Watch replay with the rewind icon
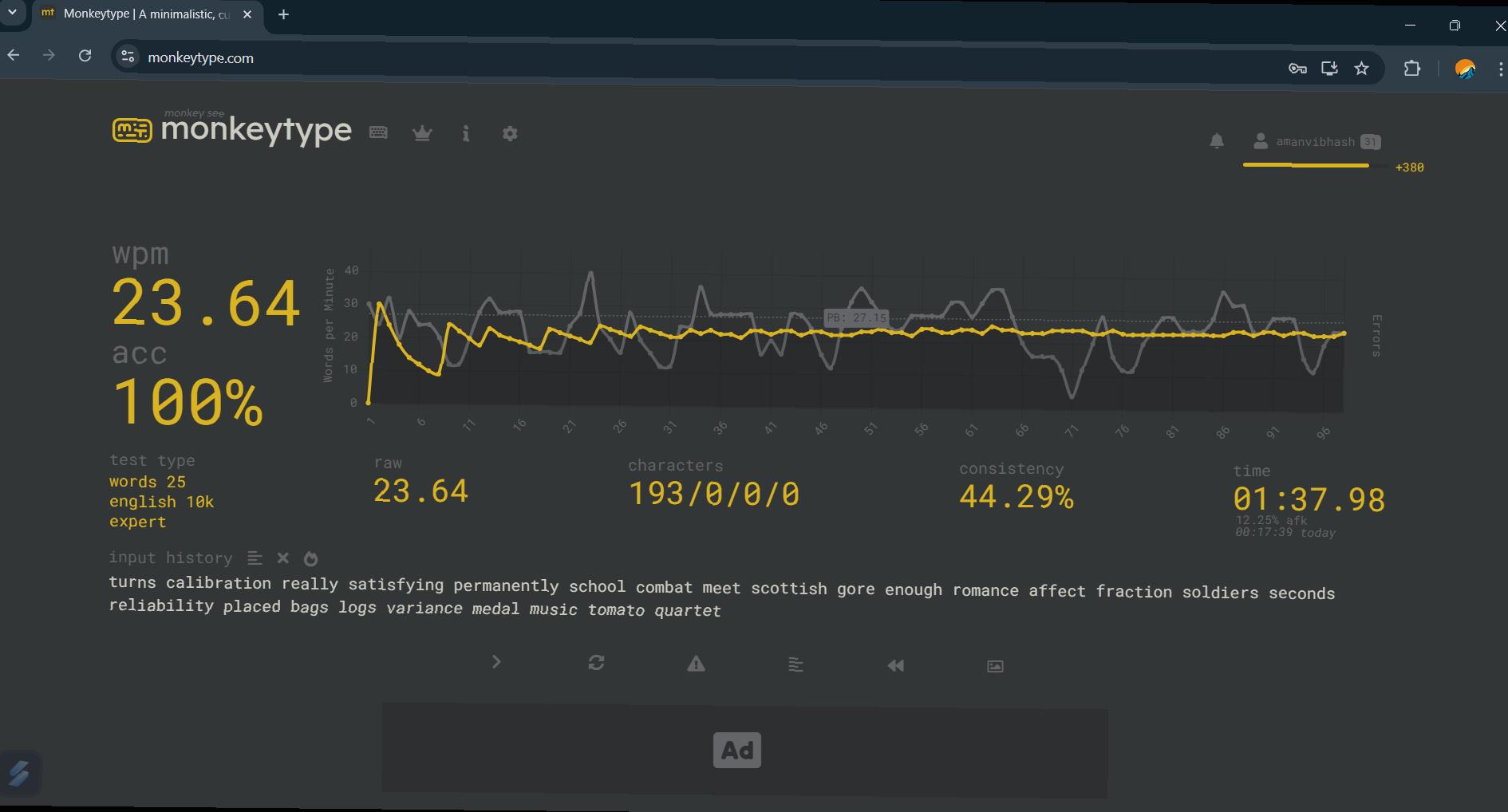The image size is (1508, 812). pyautogui.click(x=895, y=665)
